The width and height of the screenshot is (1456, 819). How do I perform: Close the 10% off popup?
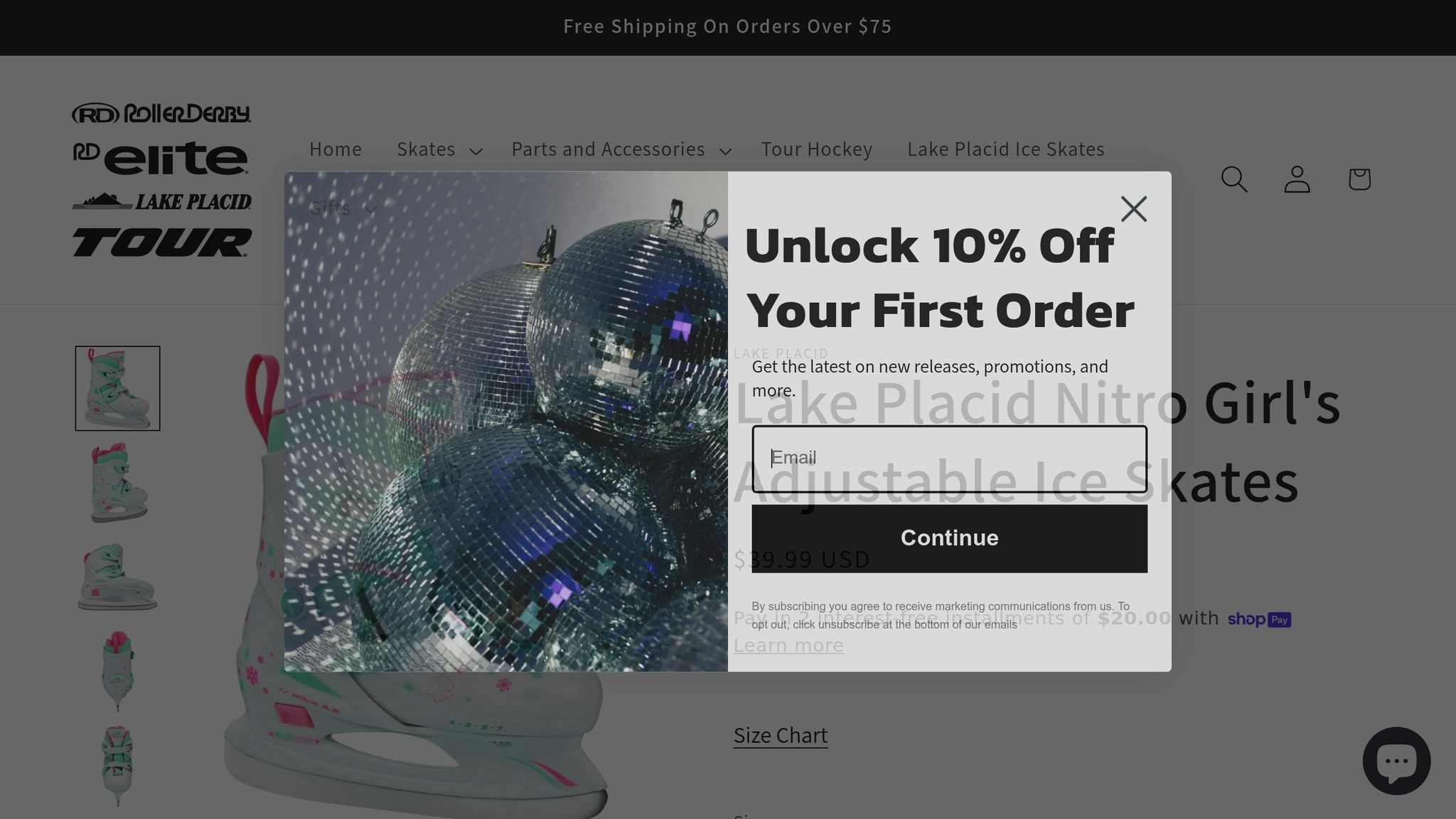point(1133,209)
